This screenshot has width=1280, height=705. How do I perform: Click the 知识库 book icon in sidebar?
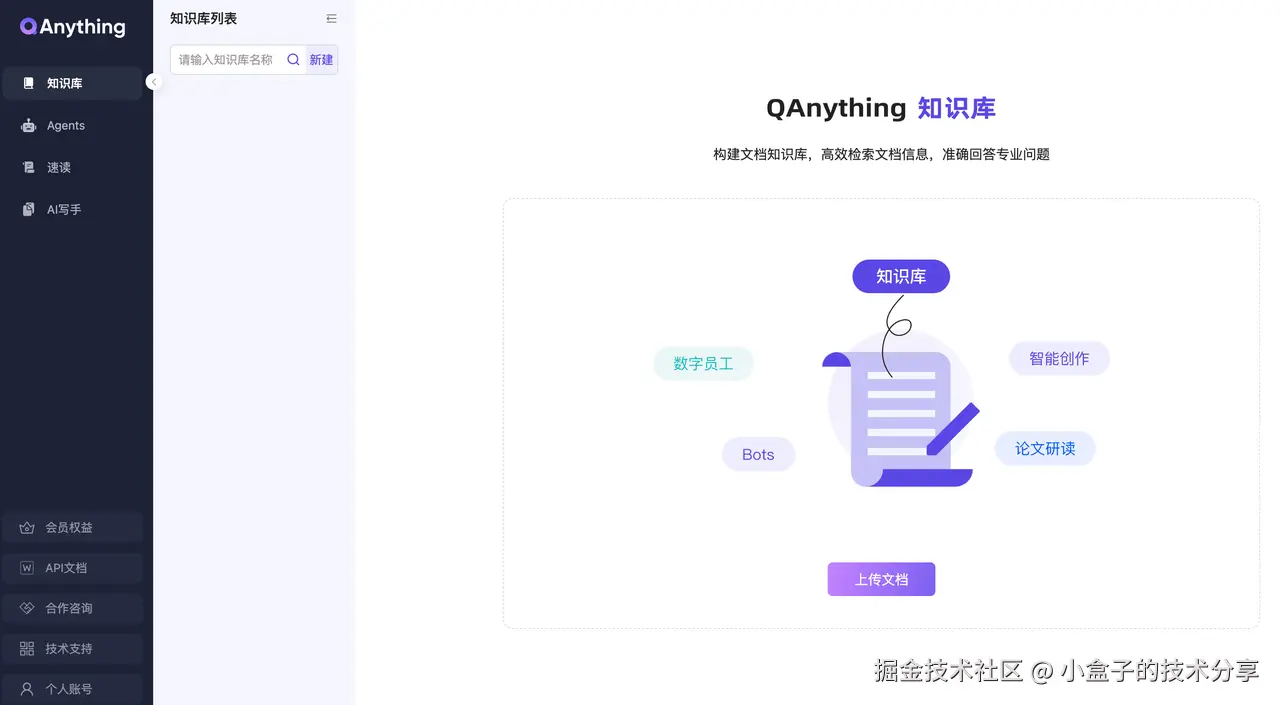pos(28,83)
